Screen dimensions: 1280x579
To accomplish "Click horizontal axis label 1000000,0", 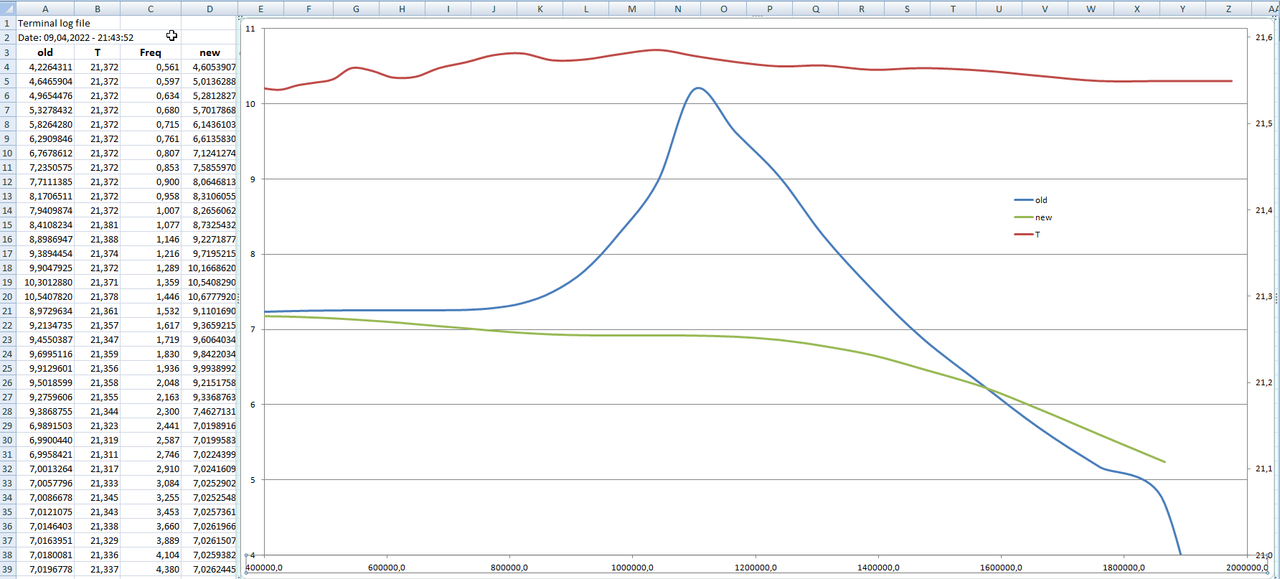I will click(632, 567).
